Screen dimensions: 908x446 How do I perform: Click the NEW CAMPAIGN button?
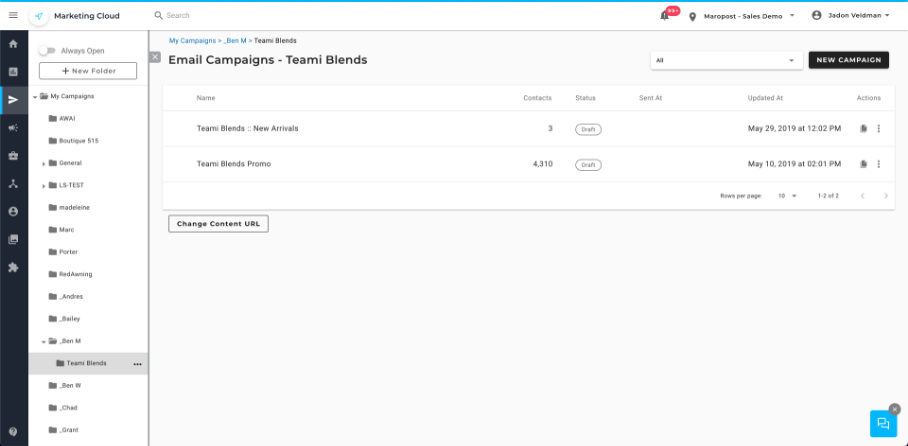(x=848, y=60)
